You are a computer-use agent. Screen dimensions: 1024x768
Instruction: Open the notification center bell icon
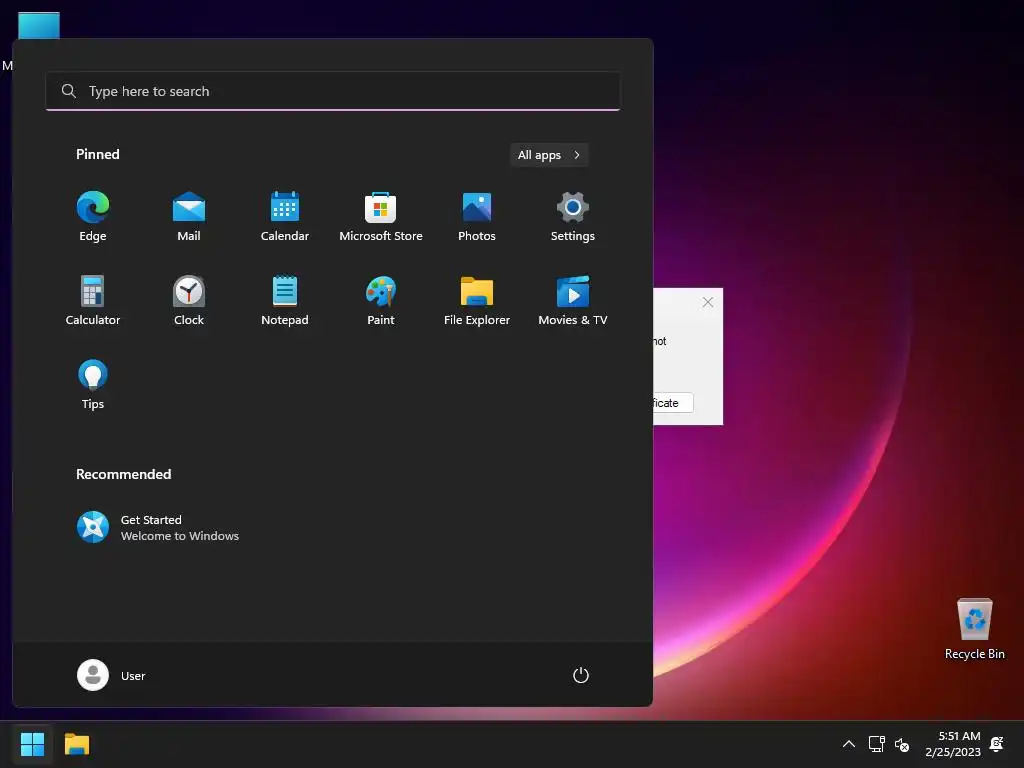[x=997, y=744]
